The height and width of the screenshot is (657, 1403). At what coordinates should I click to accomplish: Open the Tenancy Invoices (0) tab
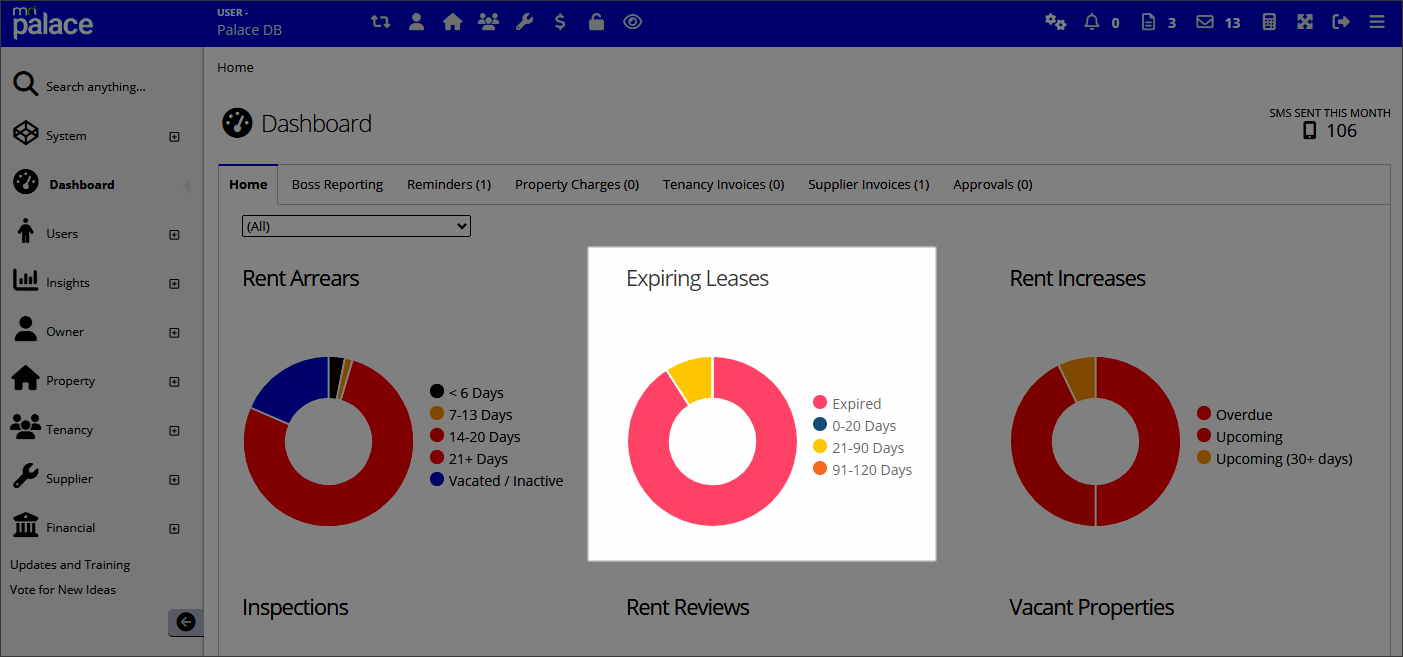[x=723, y=184]
